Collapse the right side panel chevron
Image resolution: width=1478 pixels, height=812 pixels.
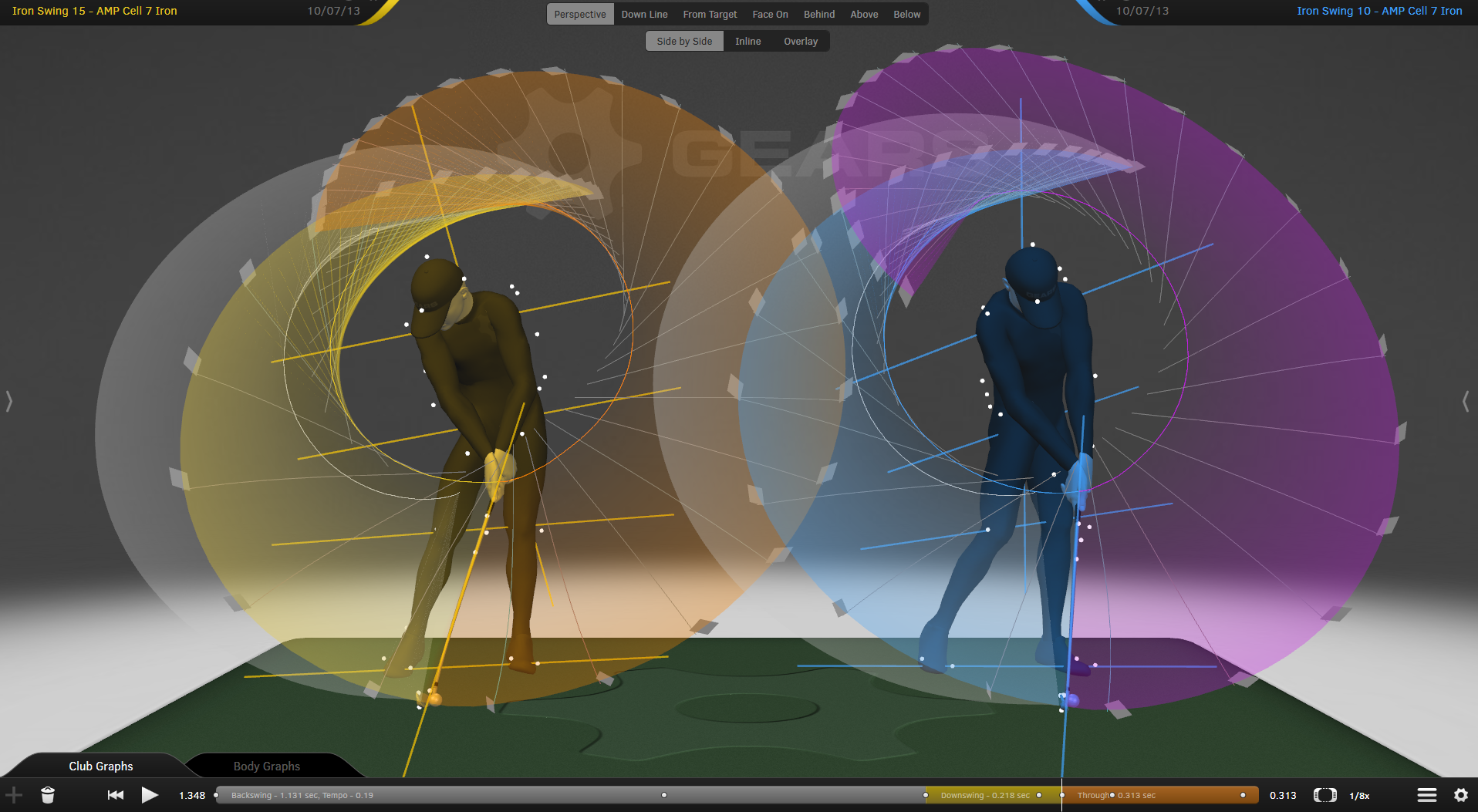click(x=1466, y=401)
